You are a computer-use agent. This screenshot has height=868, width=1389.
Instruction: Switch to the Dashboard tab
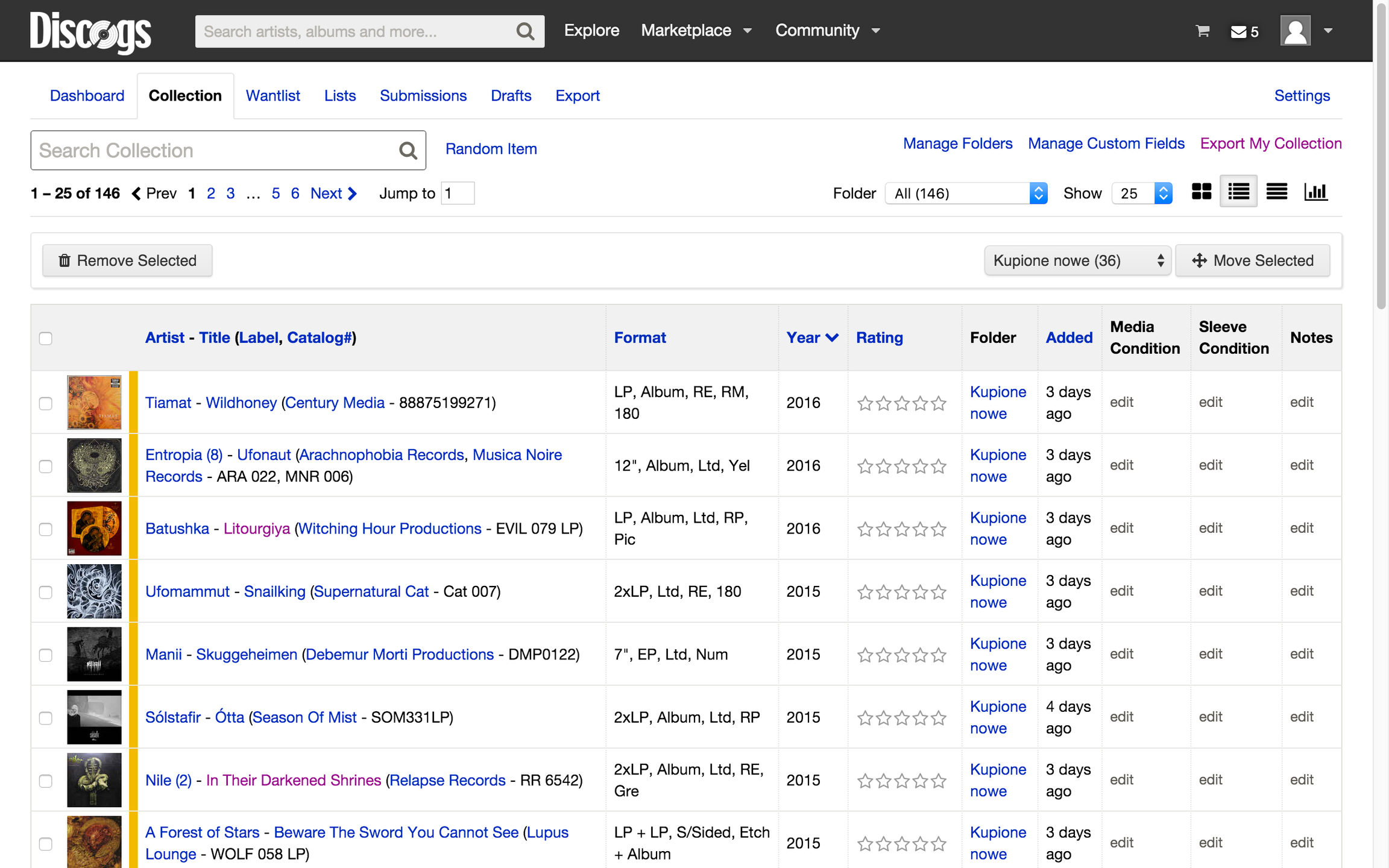87,96
